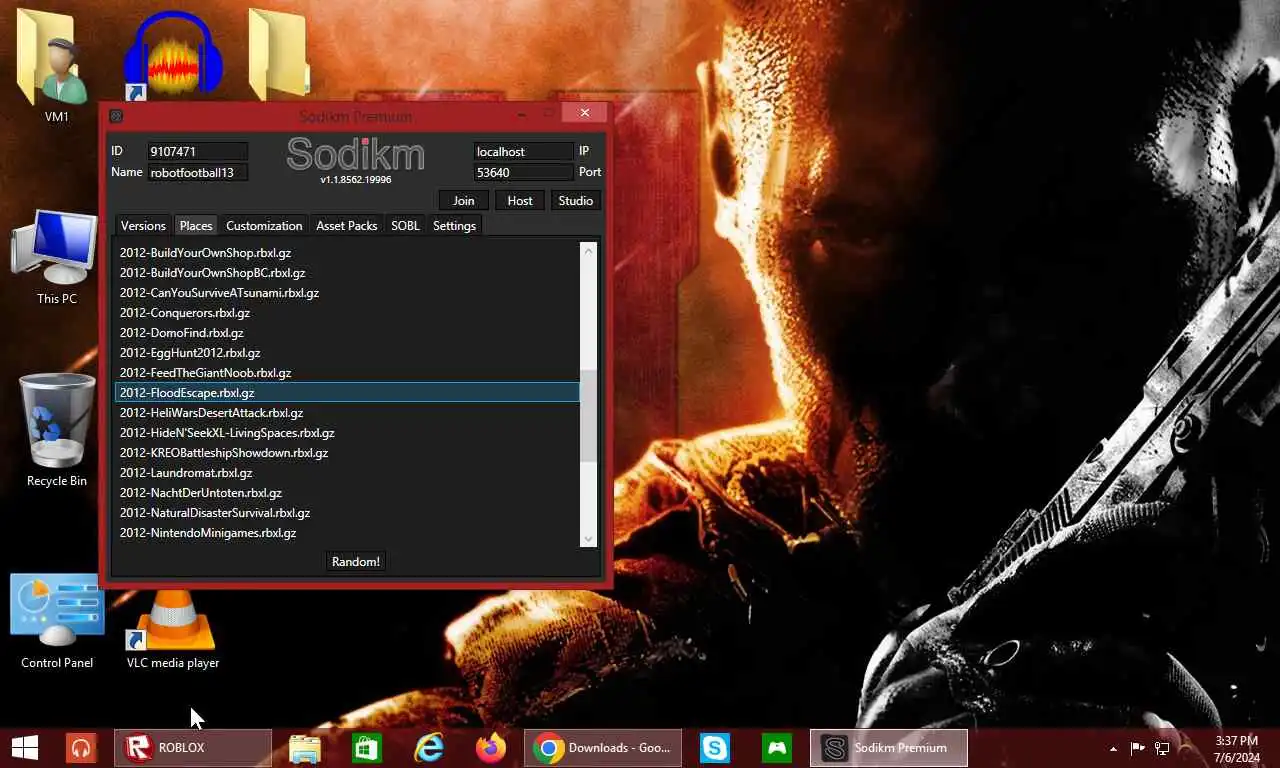The image size is (1280, 768).
Task: Click Sodikm window title bar icon
Action: (115, 115)
